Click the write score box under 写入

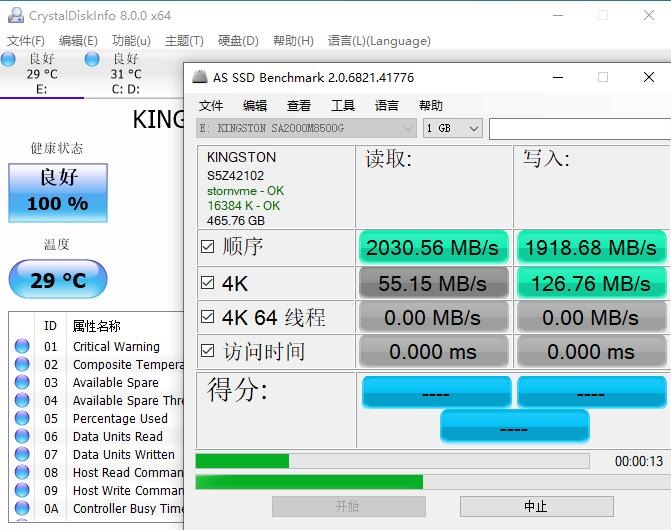click(592, 392)
